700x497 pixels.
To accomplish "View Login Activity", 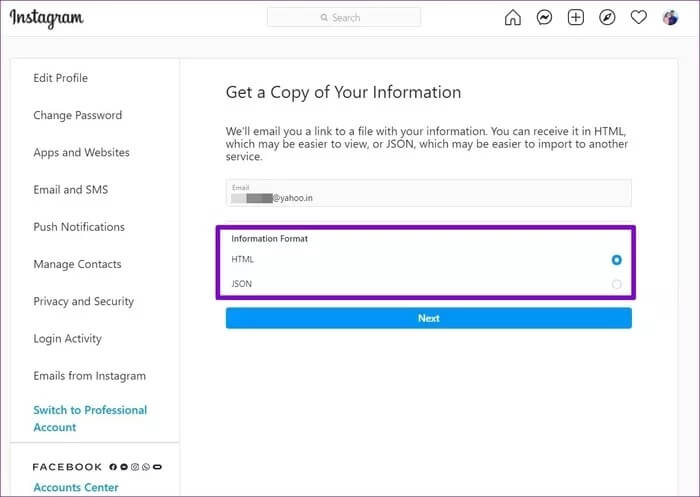I will coord(67,338).
